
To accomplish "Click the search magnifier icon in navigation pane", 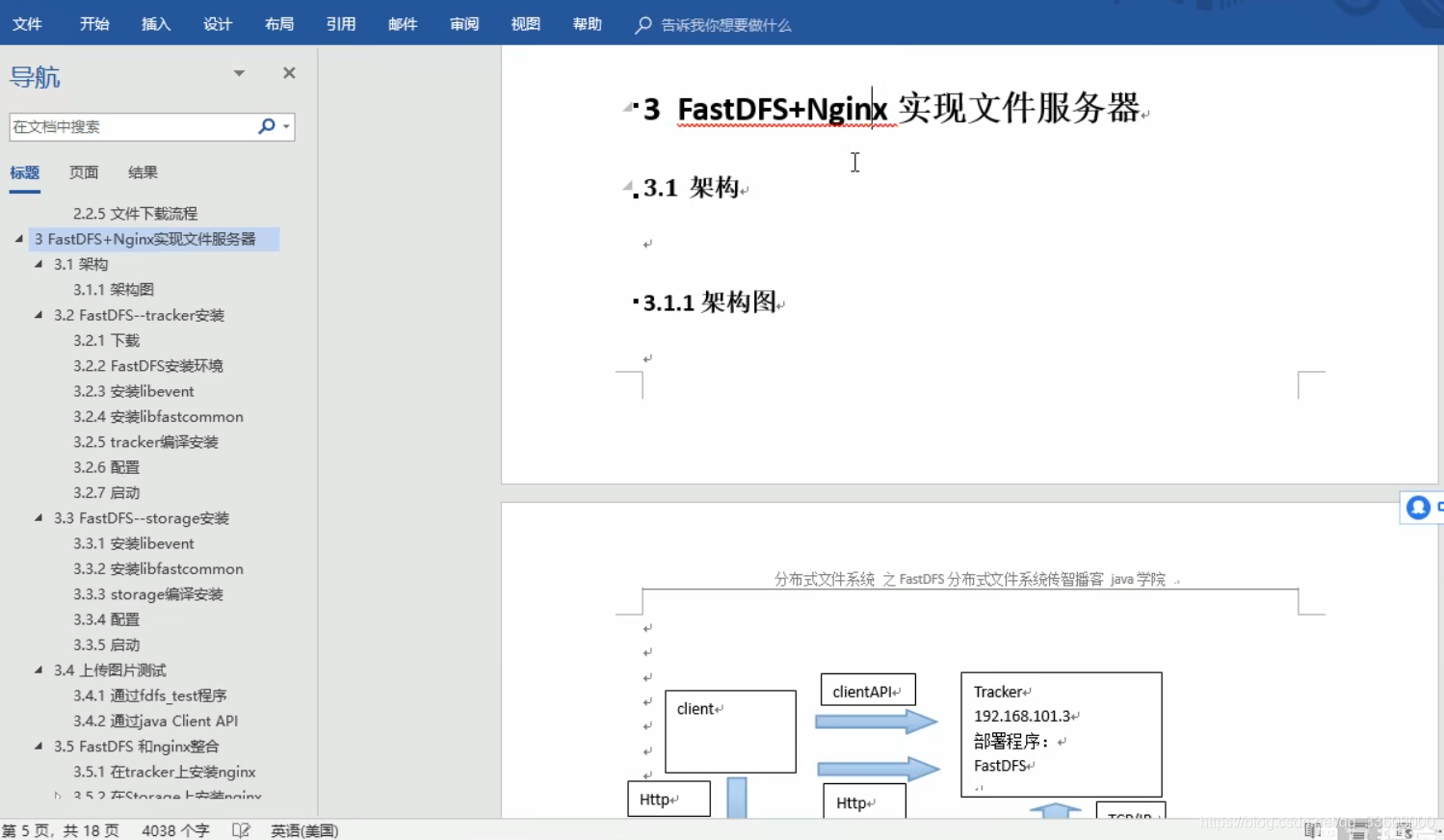I will pos(266,126).
